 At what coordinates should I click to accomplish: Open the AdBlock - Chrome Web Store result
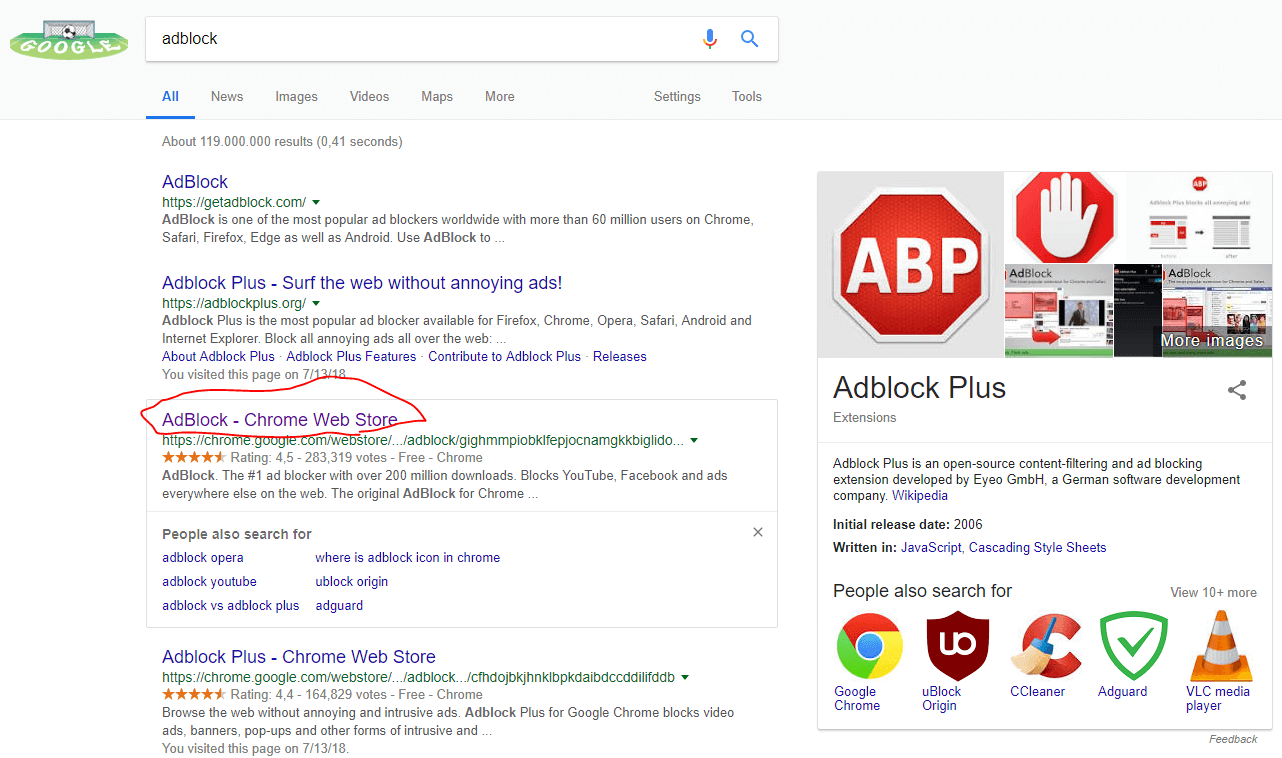click(280, 420)
